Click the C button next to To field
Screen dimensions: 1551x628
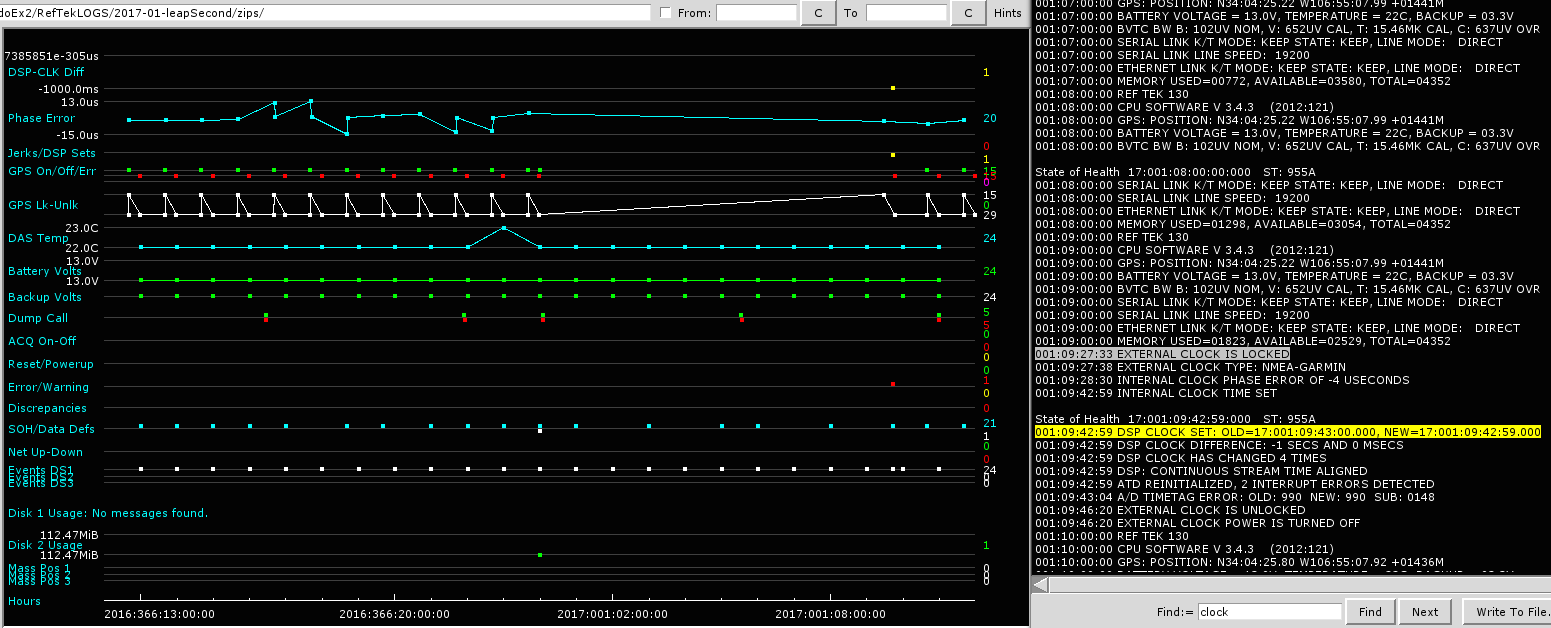(x=968, y=13)
